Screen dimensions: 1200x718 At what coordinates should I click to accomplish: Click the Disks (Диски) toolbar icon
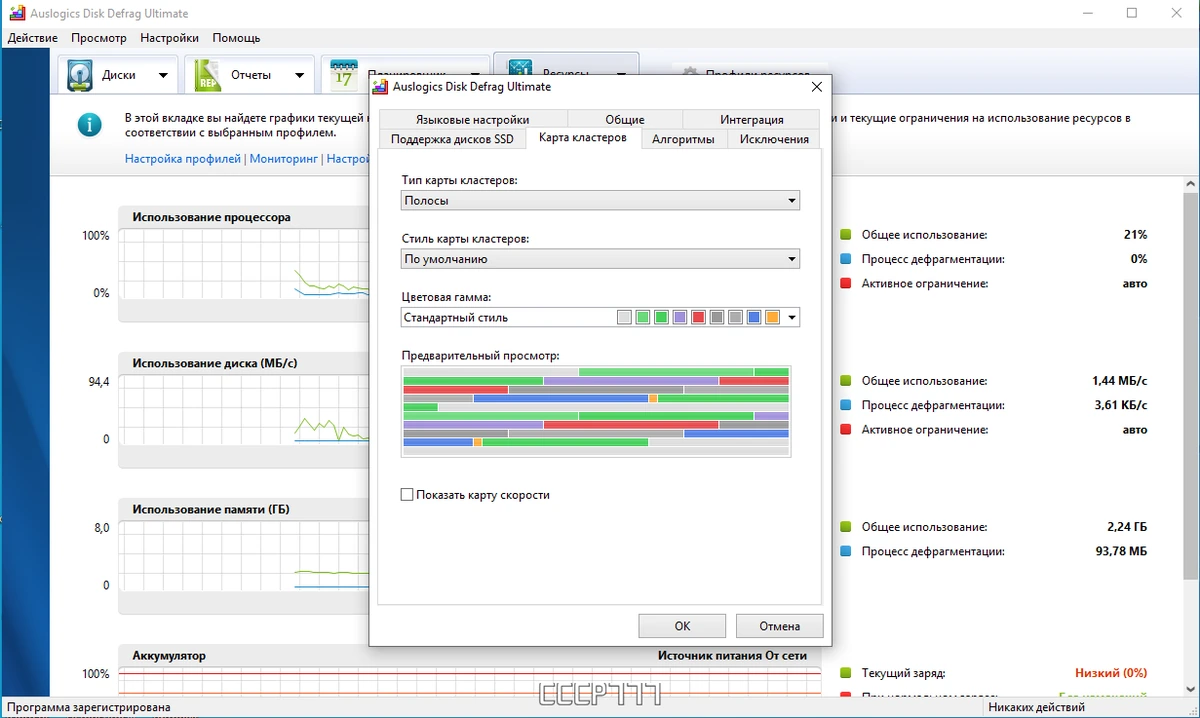click(80, 75)
